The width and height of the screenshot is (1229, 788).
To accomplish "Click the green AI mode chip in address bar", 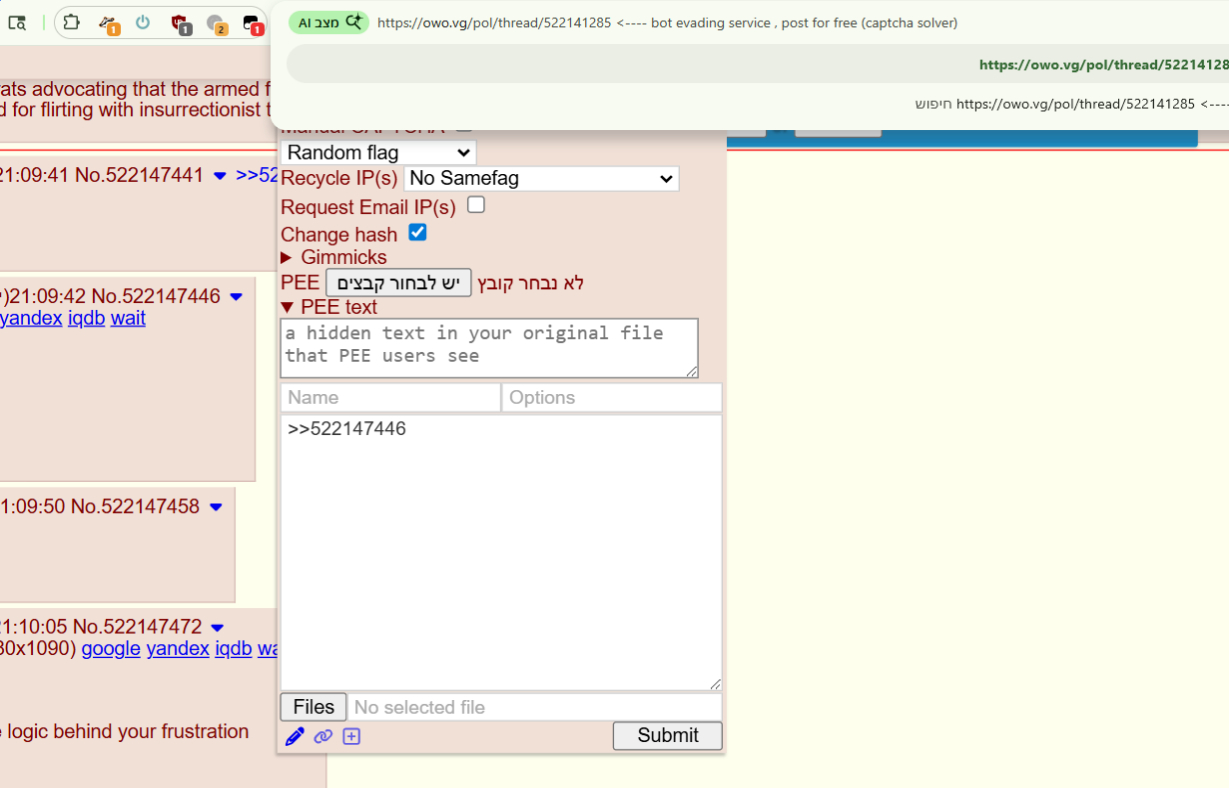I will click(x=328, y=22).
